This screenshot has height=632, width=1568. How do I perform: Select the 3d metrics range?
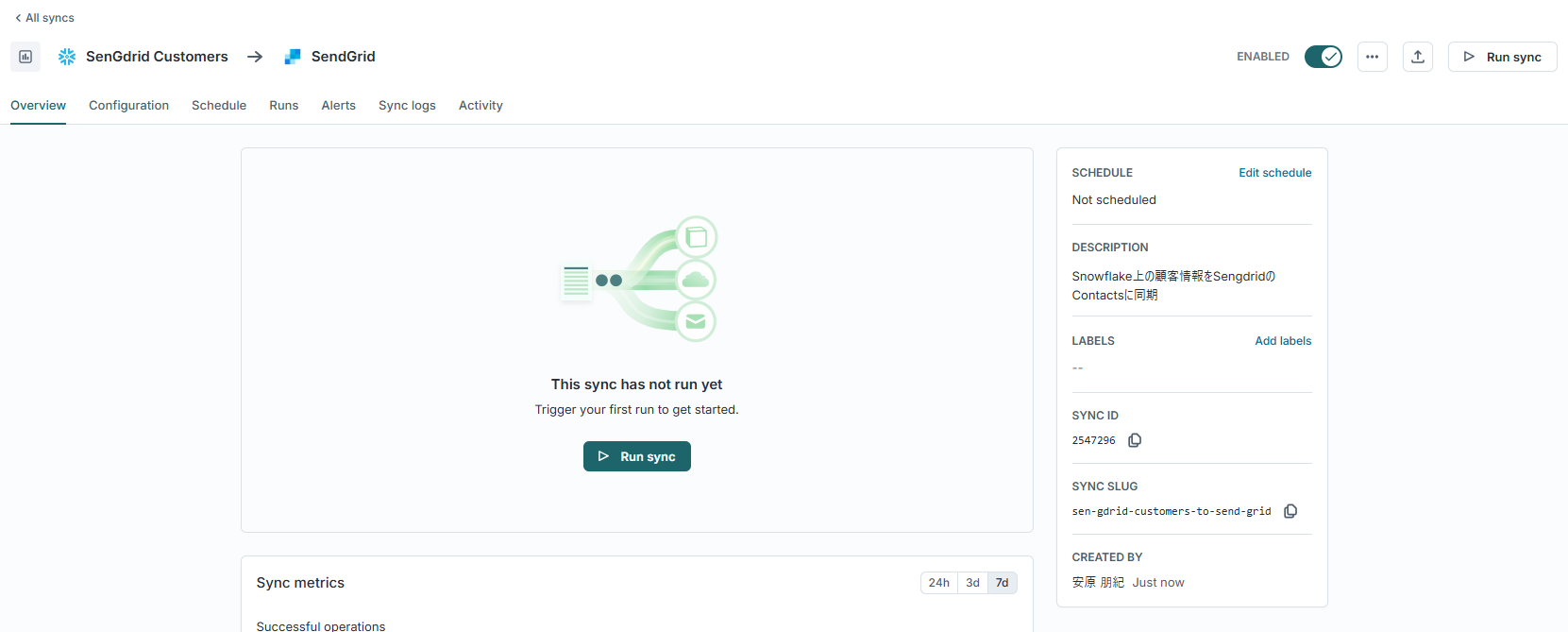(972, 583)
